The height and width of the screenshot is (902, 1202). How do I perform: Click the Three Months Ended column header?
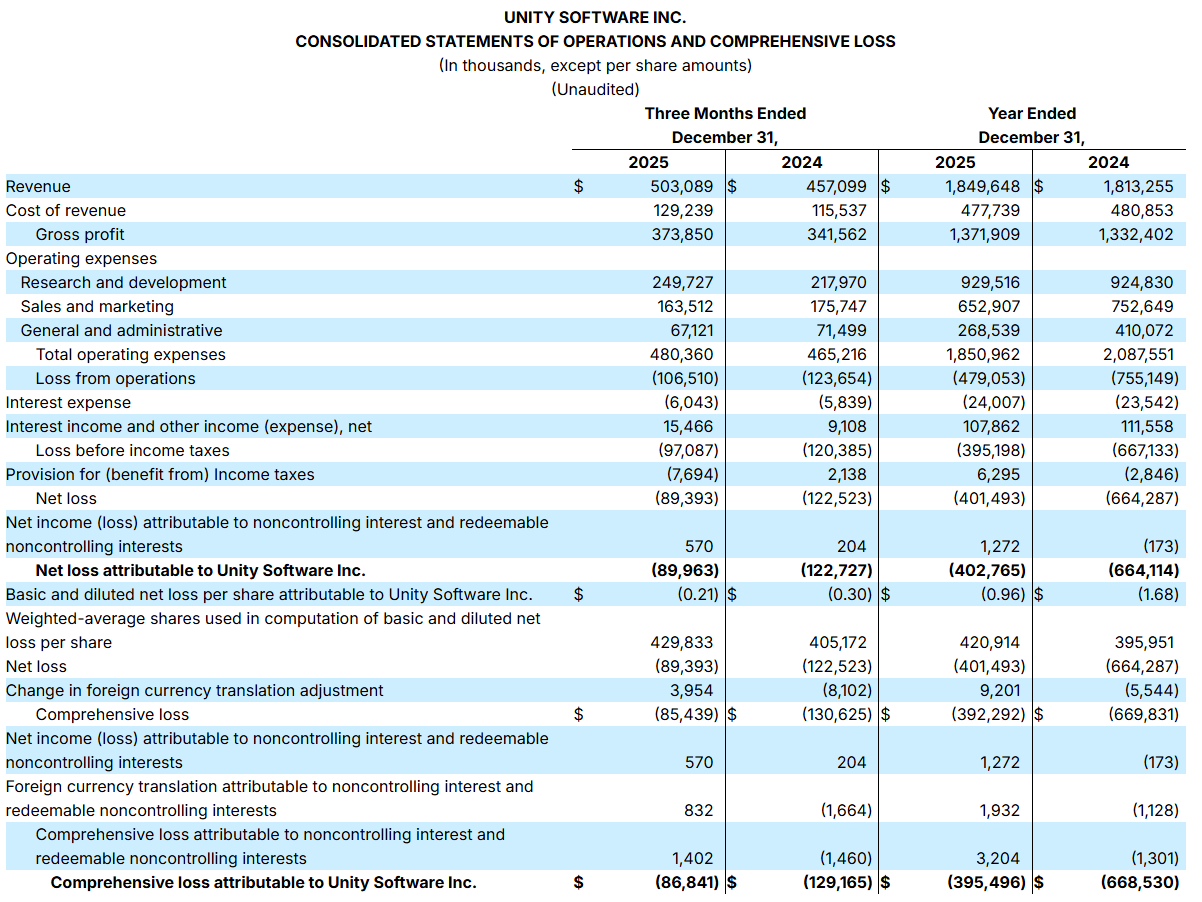pyautogui.click(x=725, y=113)
